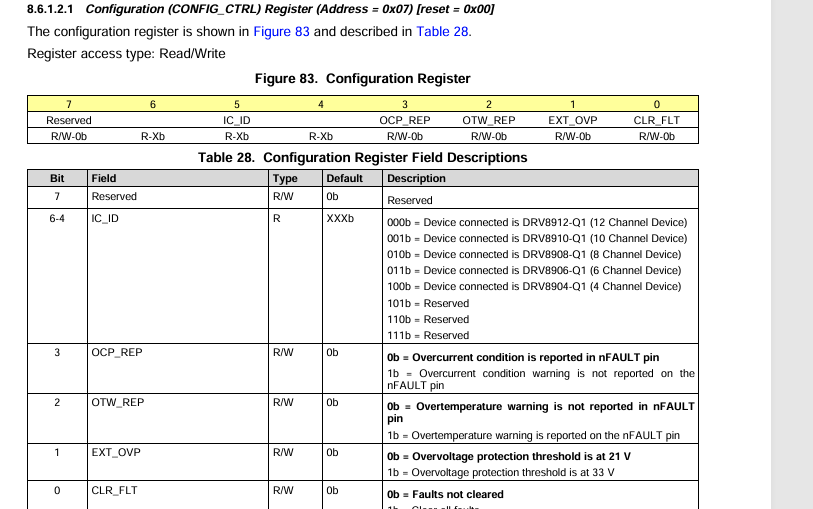Click the '101b = Reserved' line
The image size is (813, 509).
pos(428,303)
